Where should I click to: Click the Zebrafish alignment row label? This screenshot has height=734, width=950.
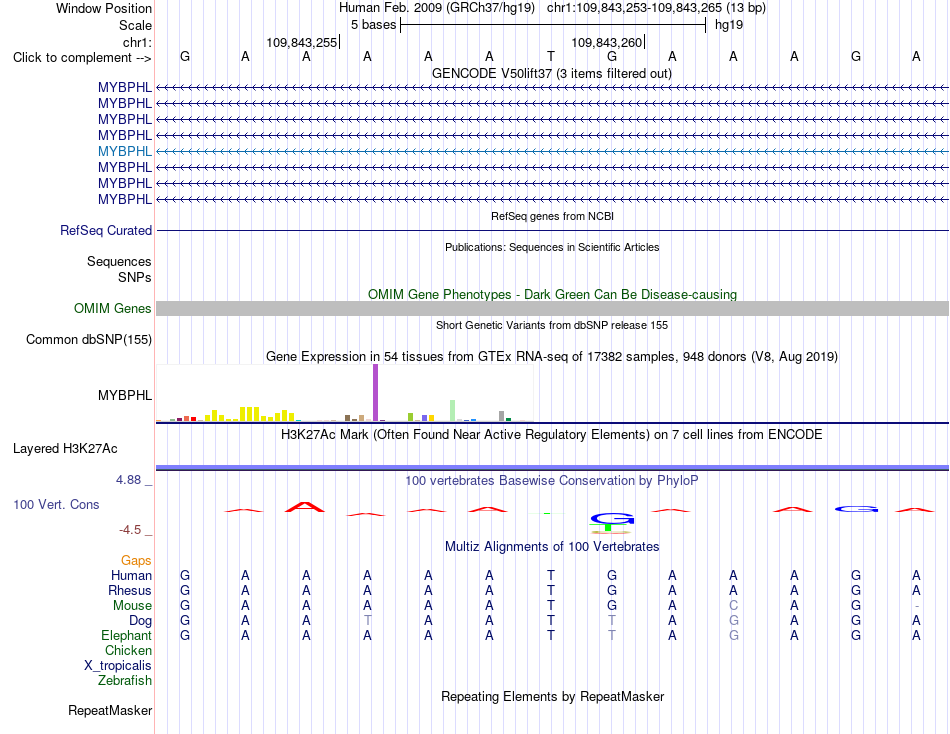125,681
